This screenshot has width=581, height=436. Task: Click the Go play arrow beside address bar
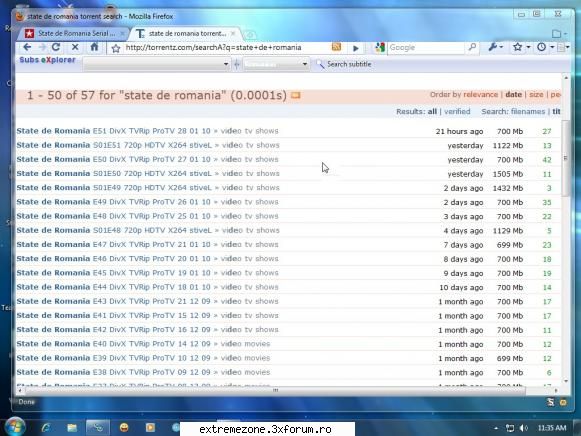356,48
